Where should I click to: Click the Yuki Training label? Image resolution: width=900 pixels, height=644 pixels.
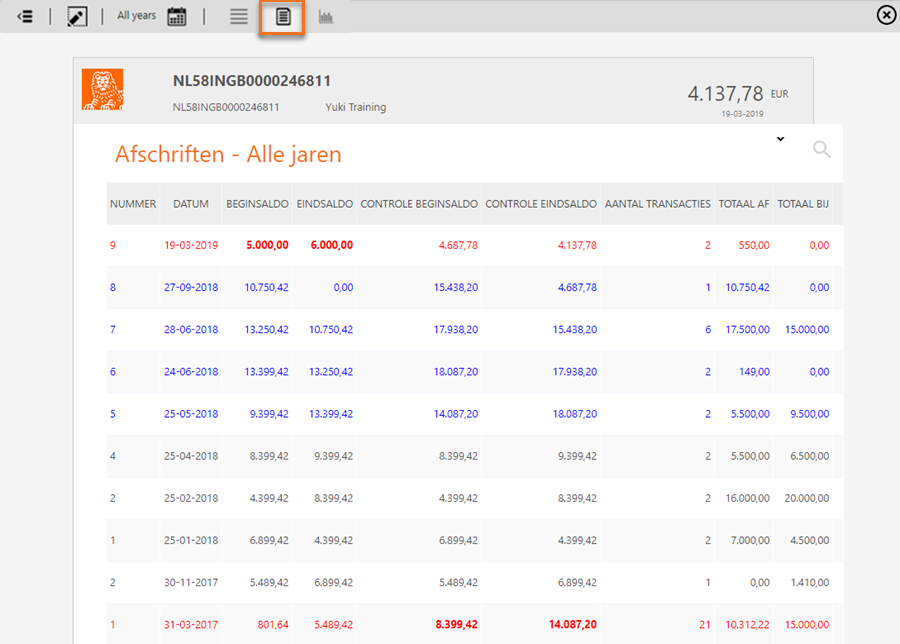coord(356,107)
